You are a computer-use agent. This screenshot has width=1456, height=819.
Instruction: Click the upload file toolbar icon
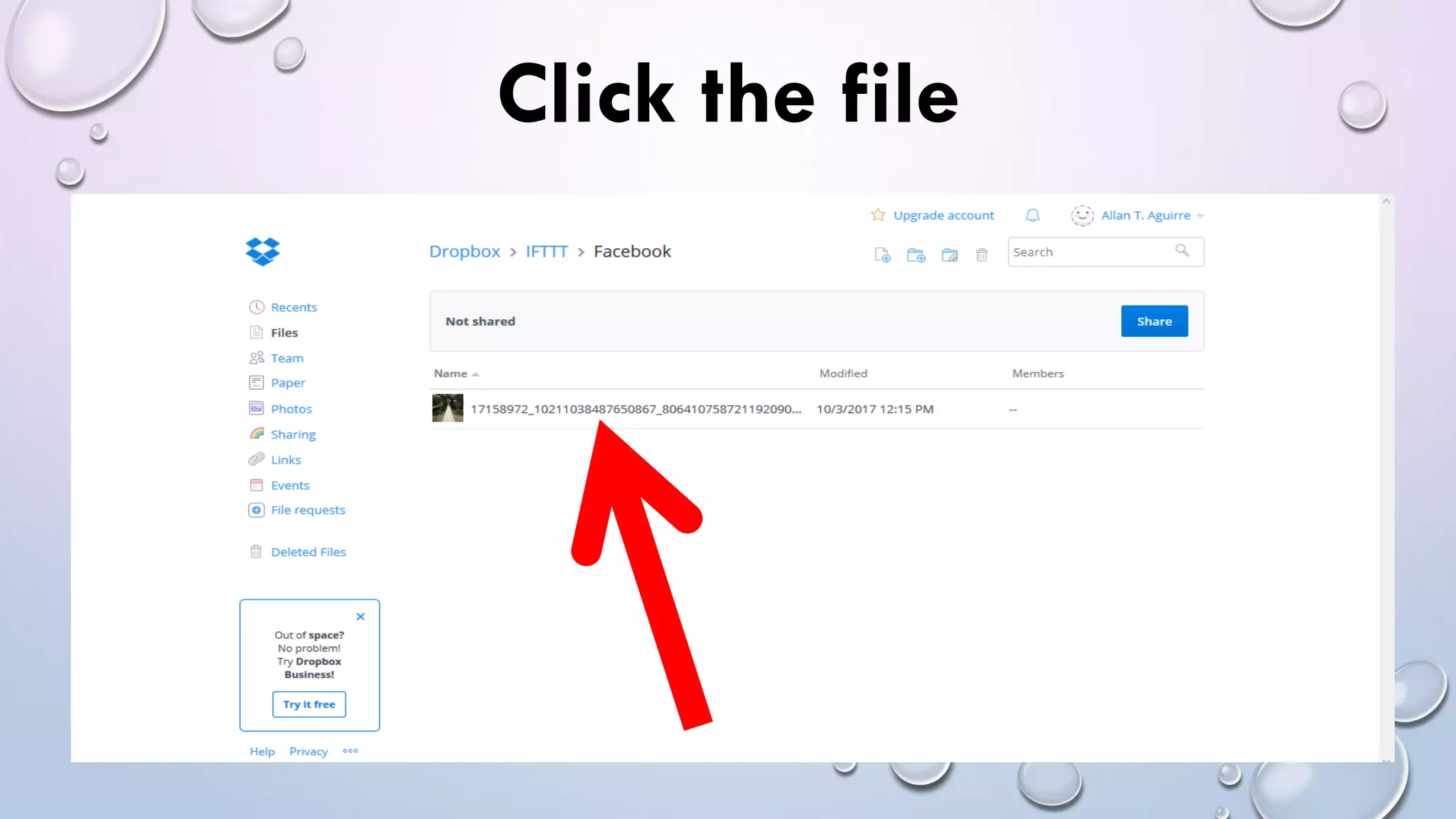pos(882,255)
